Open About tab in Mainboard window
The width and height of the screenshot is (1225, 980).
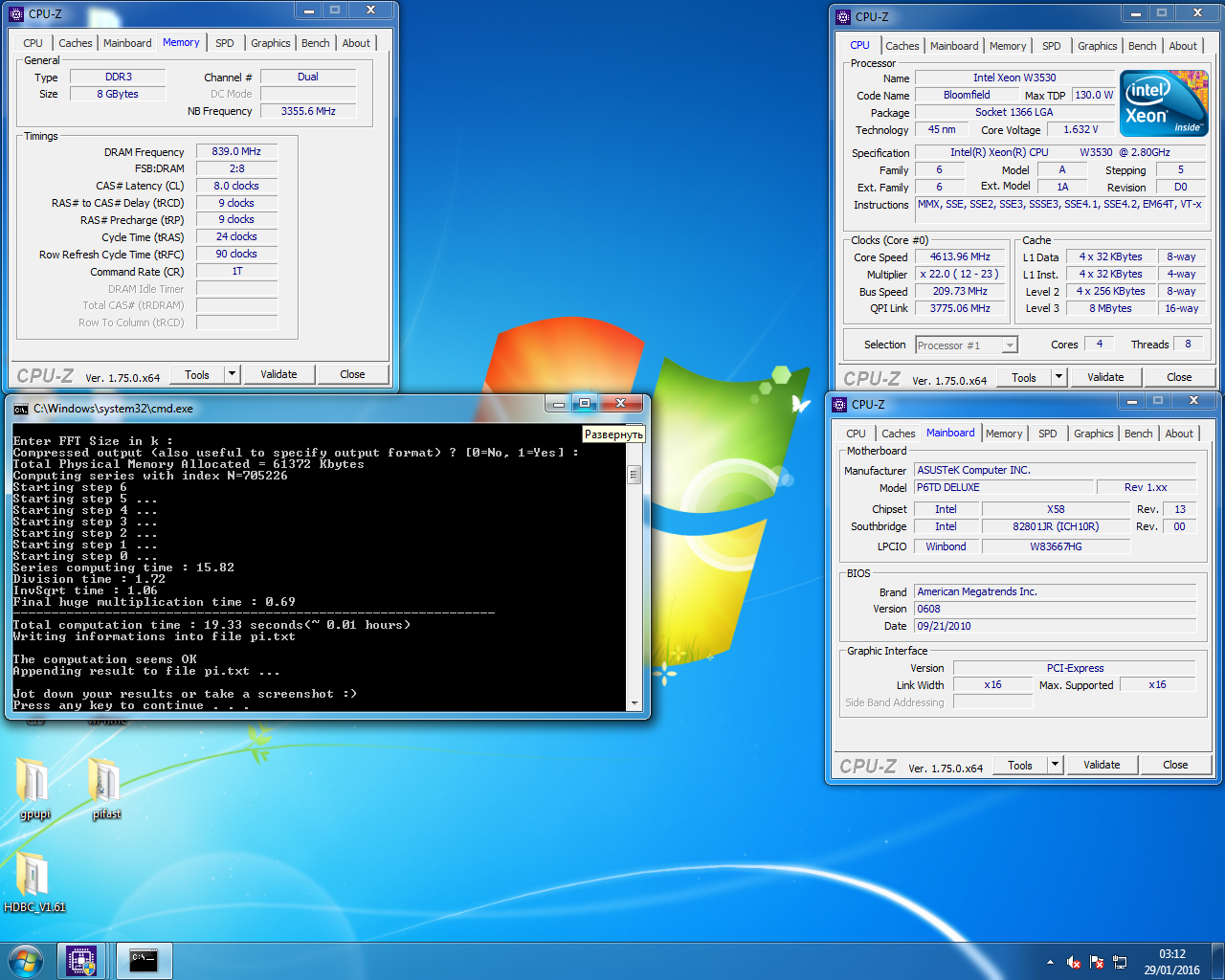coord(1179,434)
